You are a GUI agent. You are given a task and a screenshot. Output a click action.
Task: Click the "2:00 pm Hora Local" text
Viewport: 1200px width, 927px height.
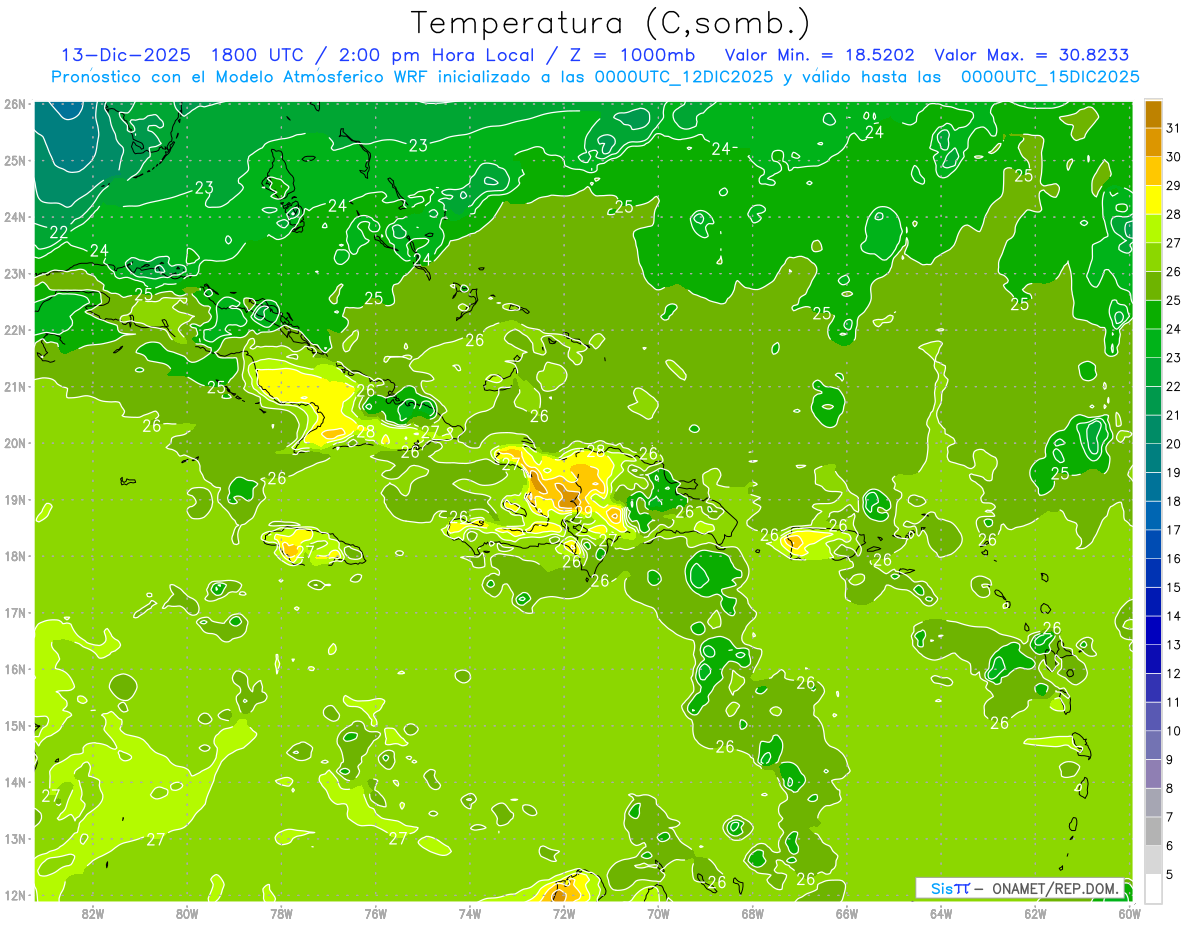pyautogui.click(x=436, y=56)
